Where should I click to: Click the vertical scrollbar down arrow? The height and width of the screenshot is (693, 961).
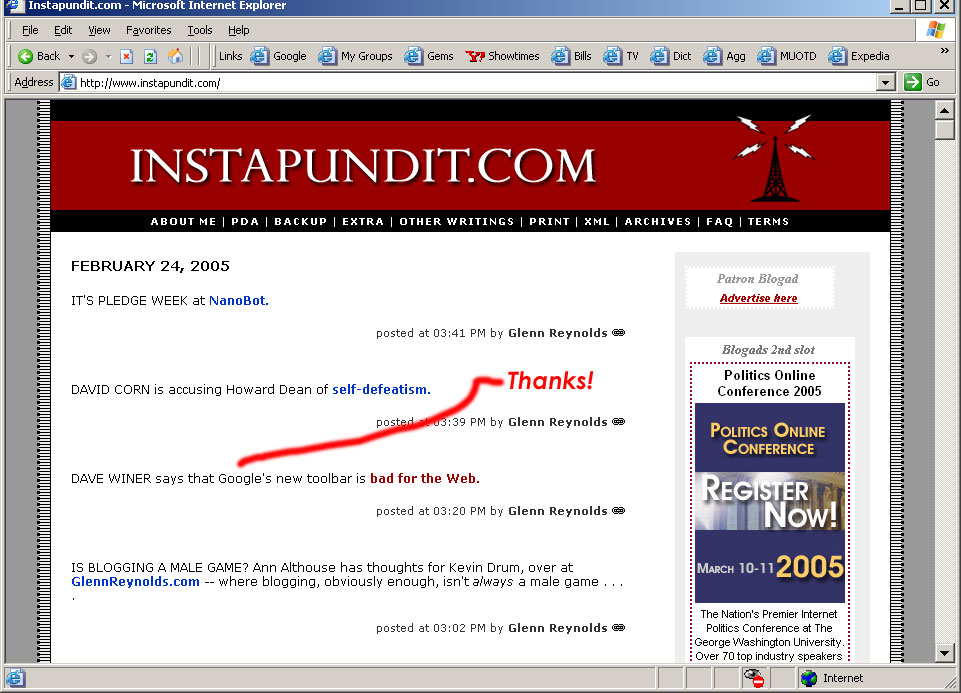coord(944,653)
